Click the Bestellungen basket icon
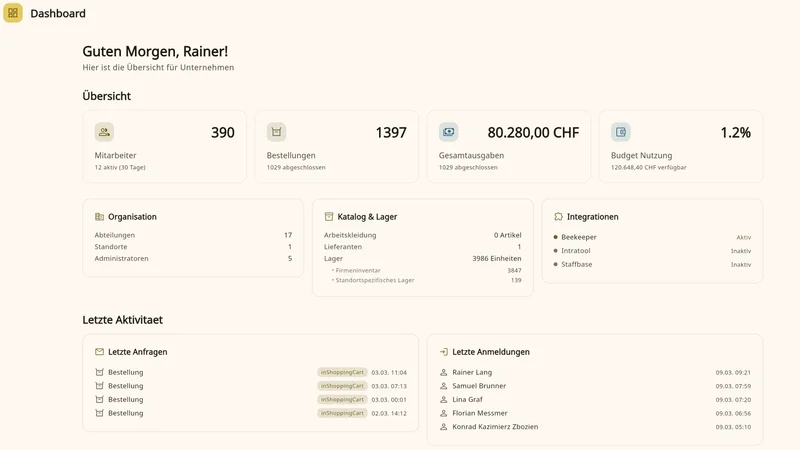This screenshot has height=450, width=800. point(276,132)
